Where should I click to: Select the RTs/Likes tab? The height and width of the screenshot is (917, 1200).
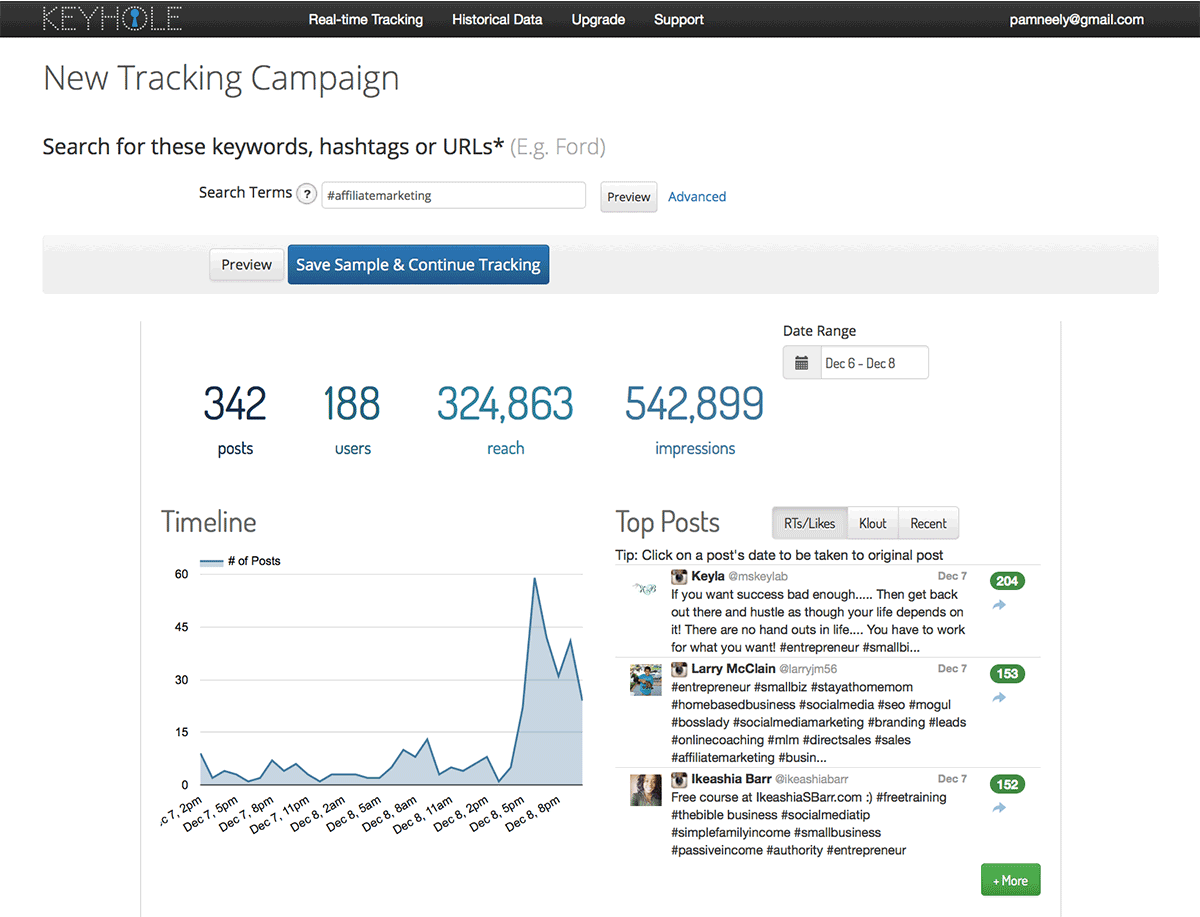pyautogui.click(x=810, y=523)
